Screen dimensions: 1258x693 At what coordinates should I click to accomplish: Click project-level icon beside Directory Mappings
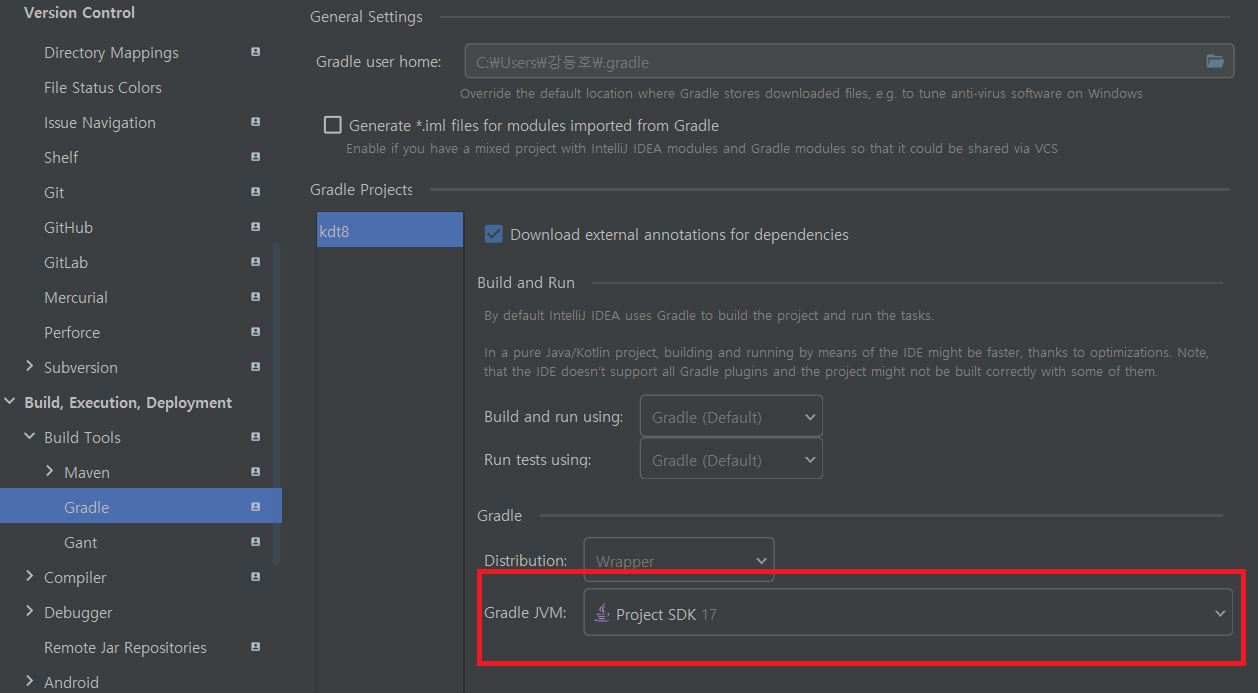point(256,52)
